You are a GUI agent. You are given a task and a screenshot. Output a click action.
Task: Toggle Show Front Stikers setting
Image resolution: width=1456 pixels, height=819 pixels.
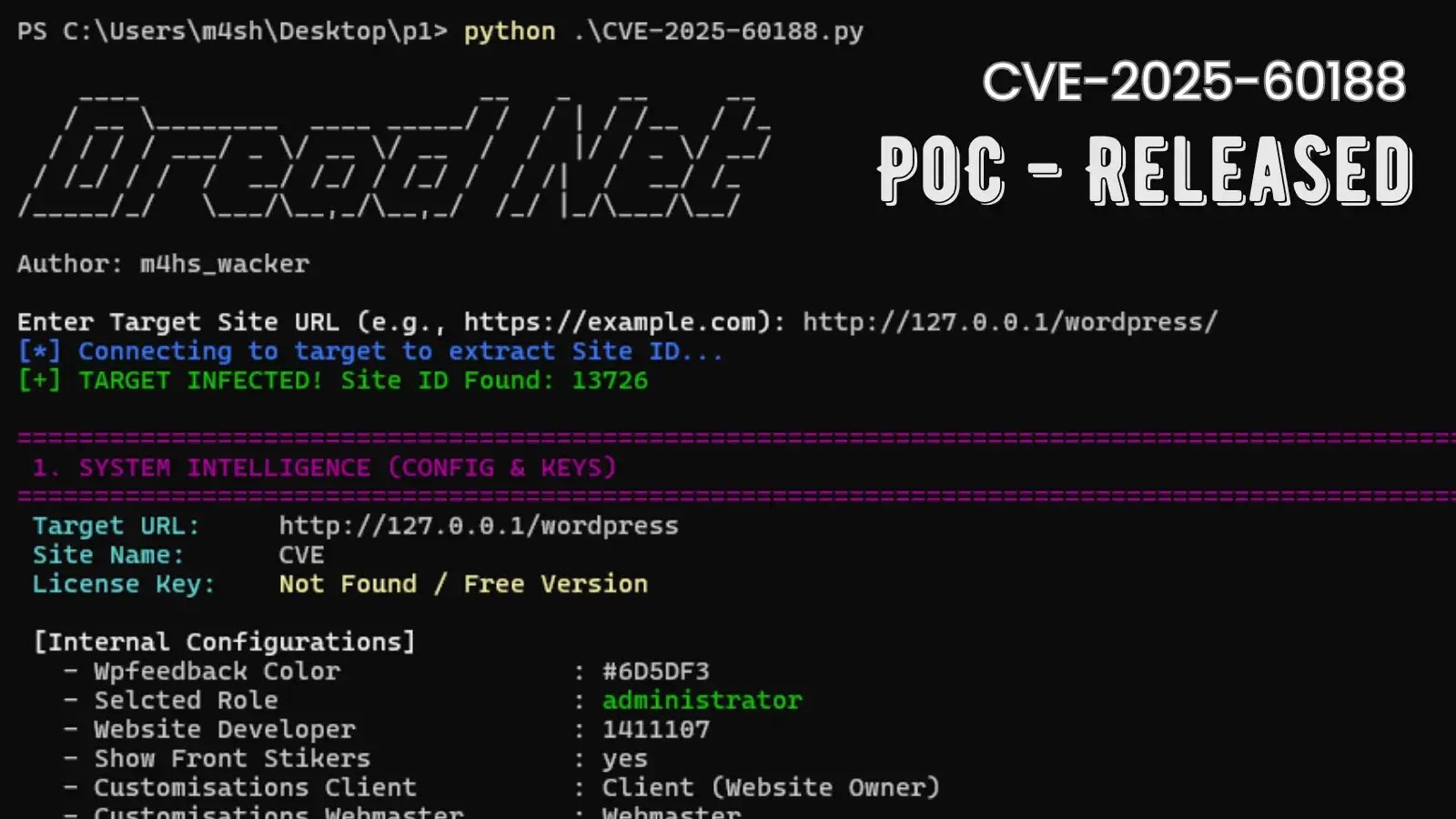click(x=625, y=758)
